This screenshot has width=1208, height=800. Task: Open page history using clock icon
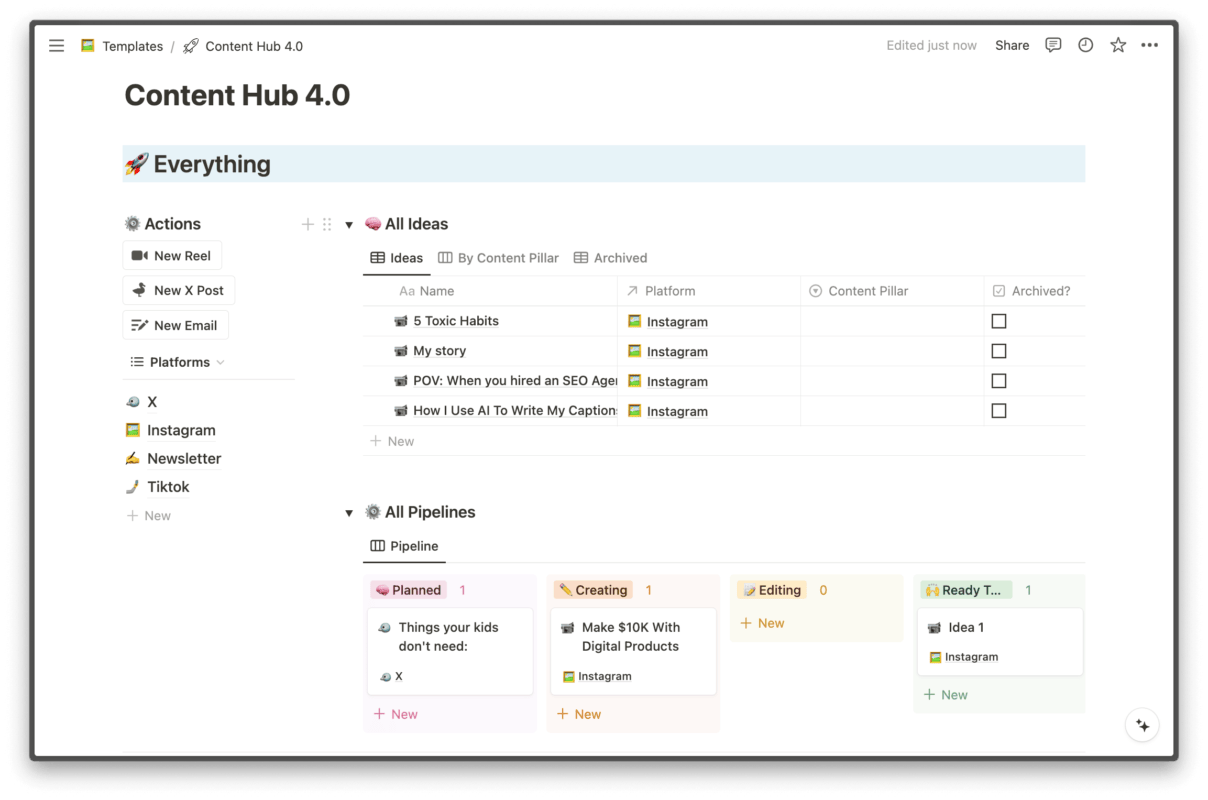1085,45
